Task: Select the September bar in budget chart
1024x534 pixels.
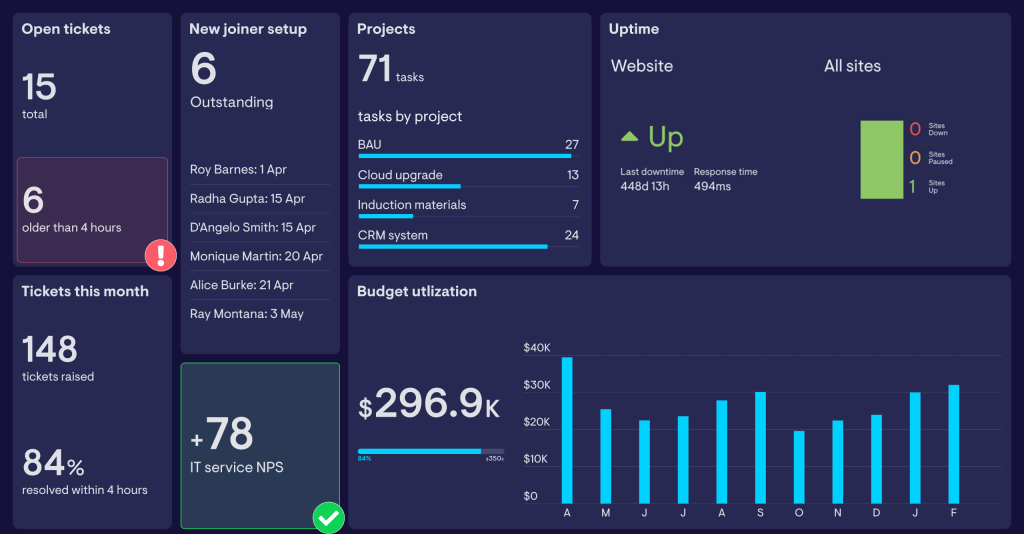Action: pos(760,447)
